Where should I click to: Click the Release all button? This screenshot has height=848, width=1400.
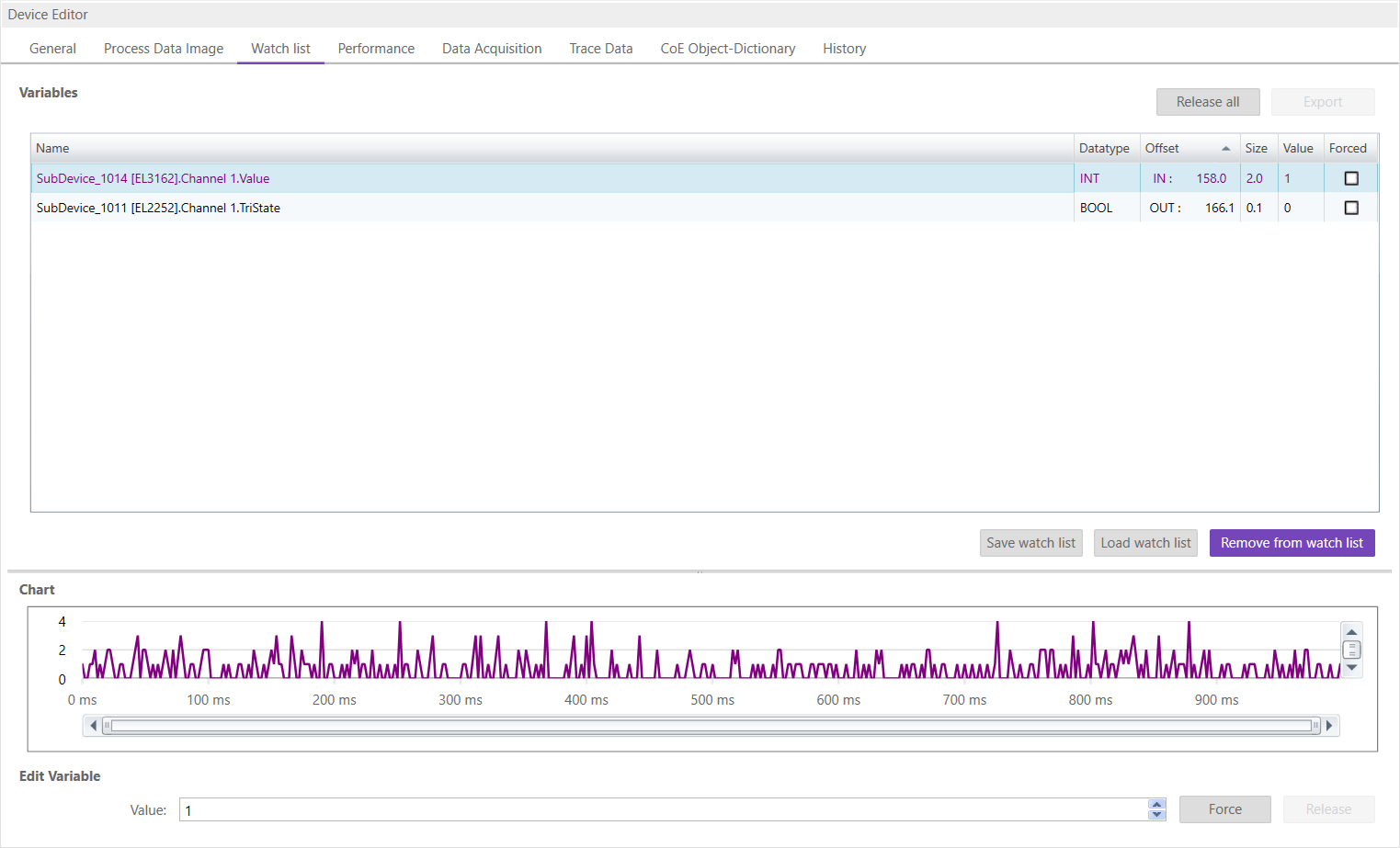(x=1207, y=102)
